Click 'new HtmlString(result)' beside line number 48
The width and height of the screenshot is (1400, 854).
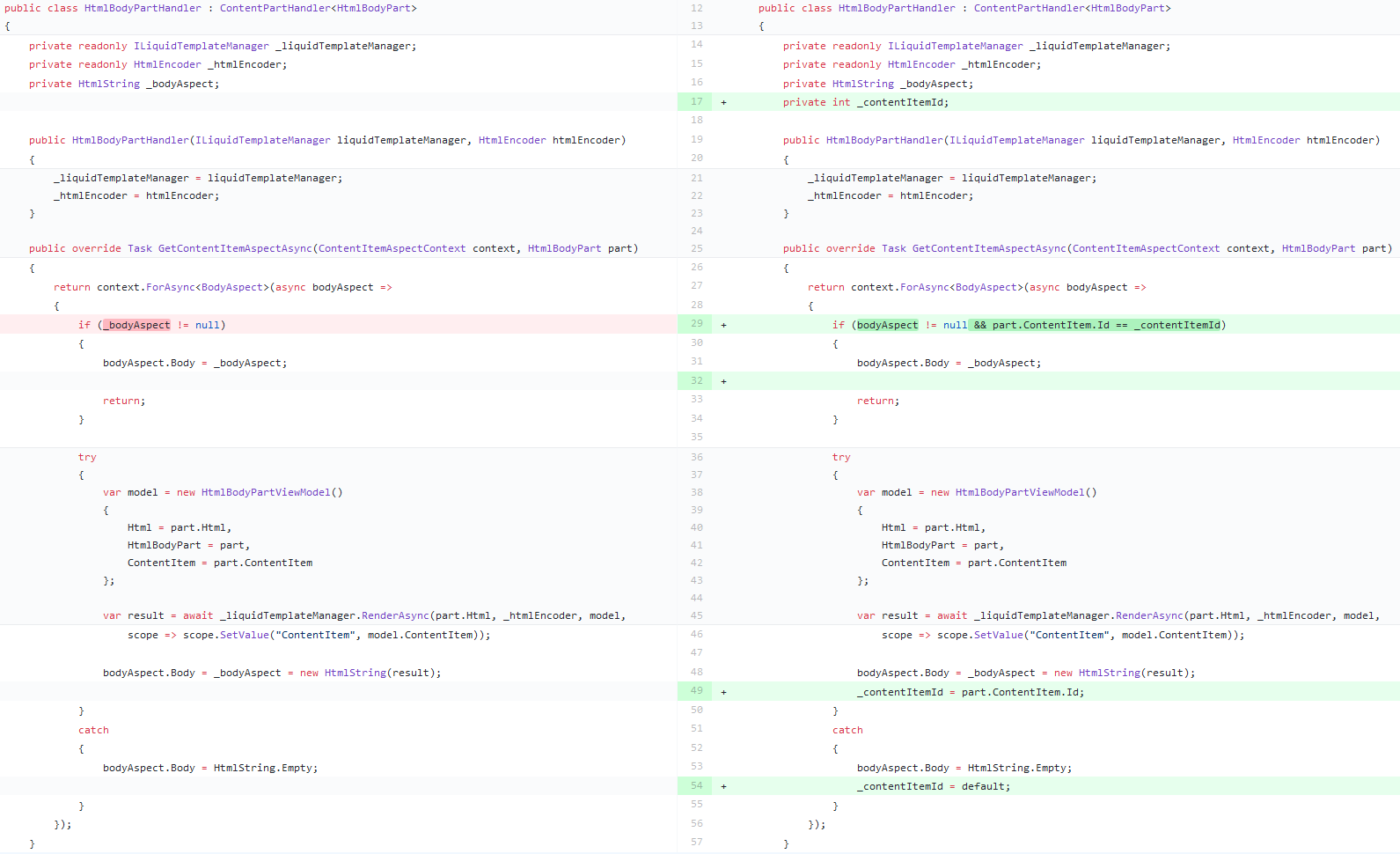[x=1122, y=673]
